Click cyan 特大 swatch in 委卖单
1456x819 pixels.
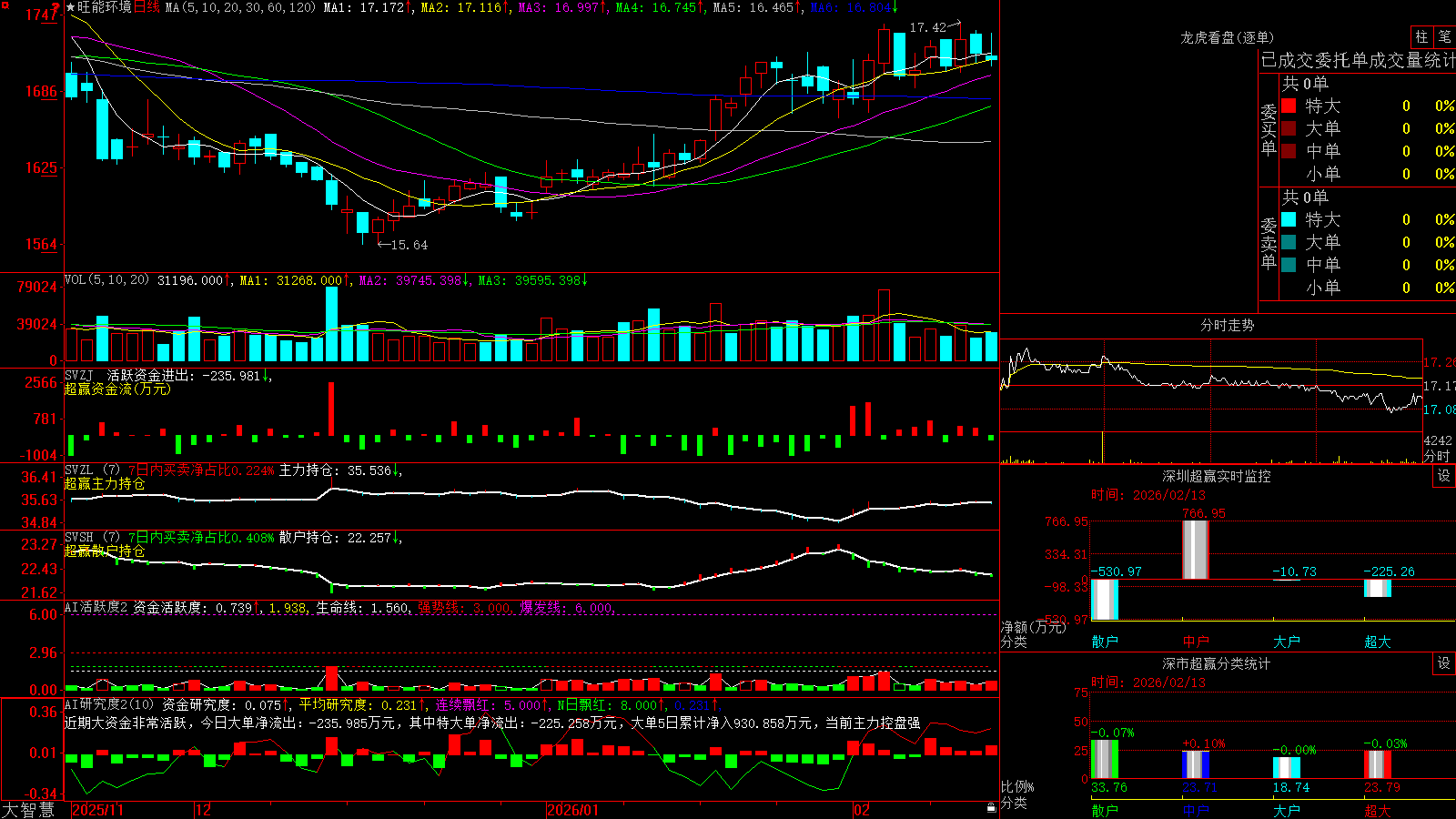[x=1289, y=219]
